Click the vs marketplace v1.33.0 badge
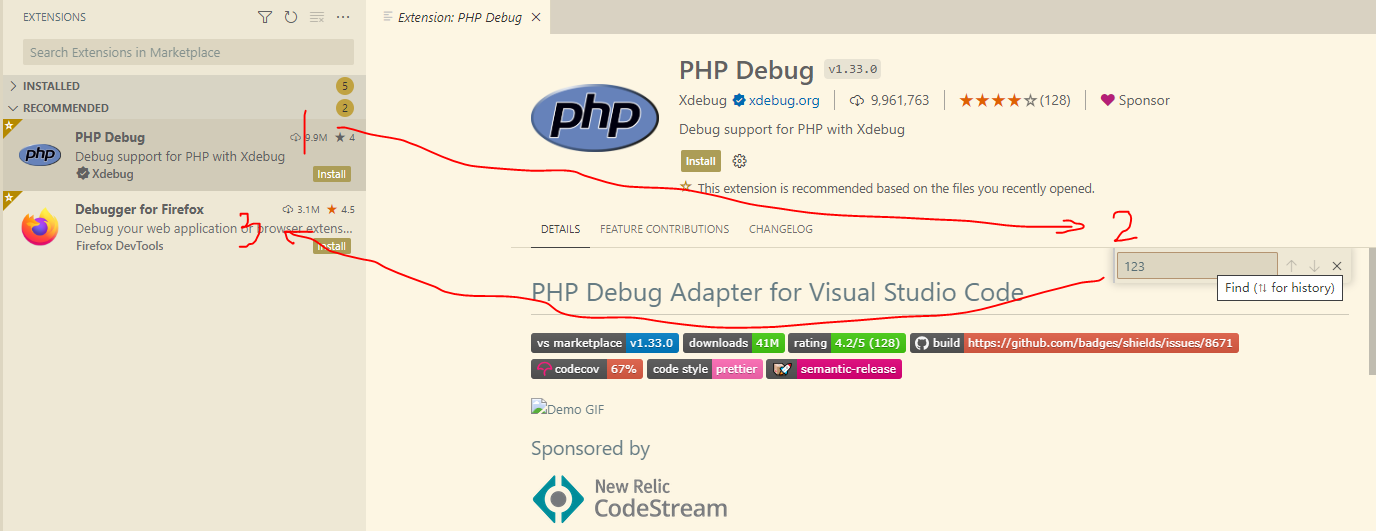1376x531 pixels. click(605, 343)
